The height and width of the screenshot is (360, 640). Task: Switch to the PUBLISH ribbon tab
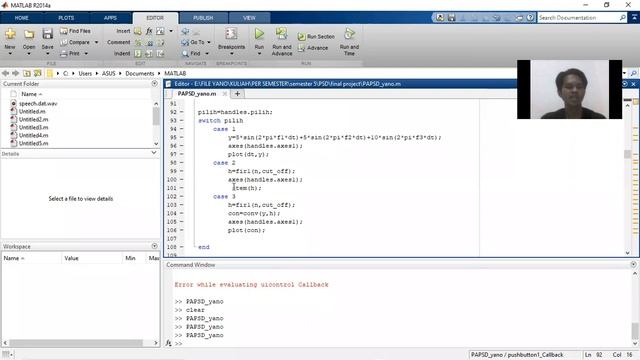coord(203,18)
